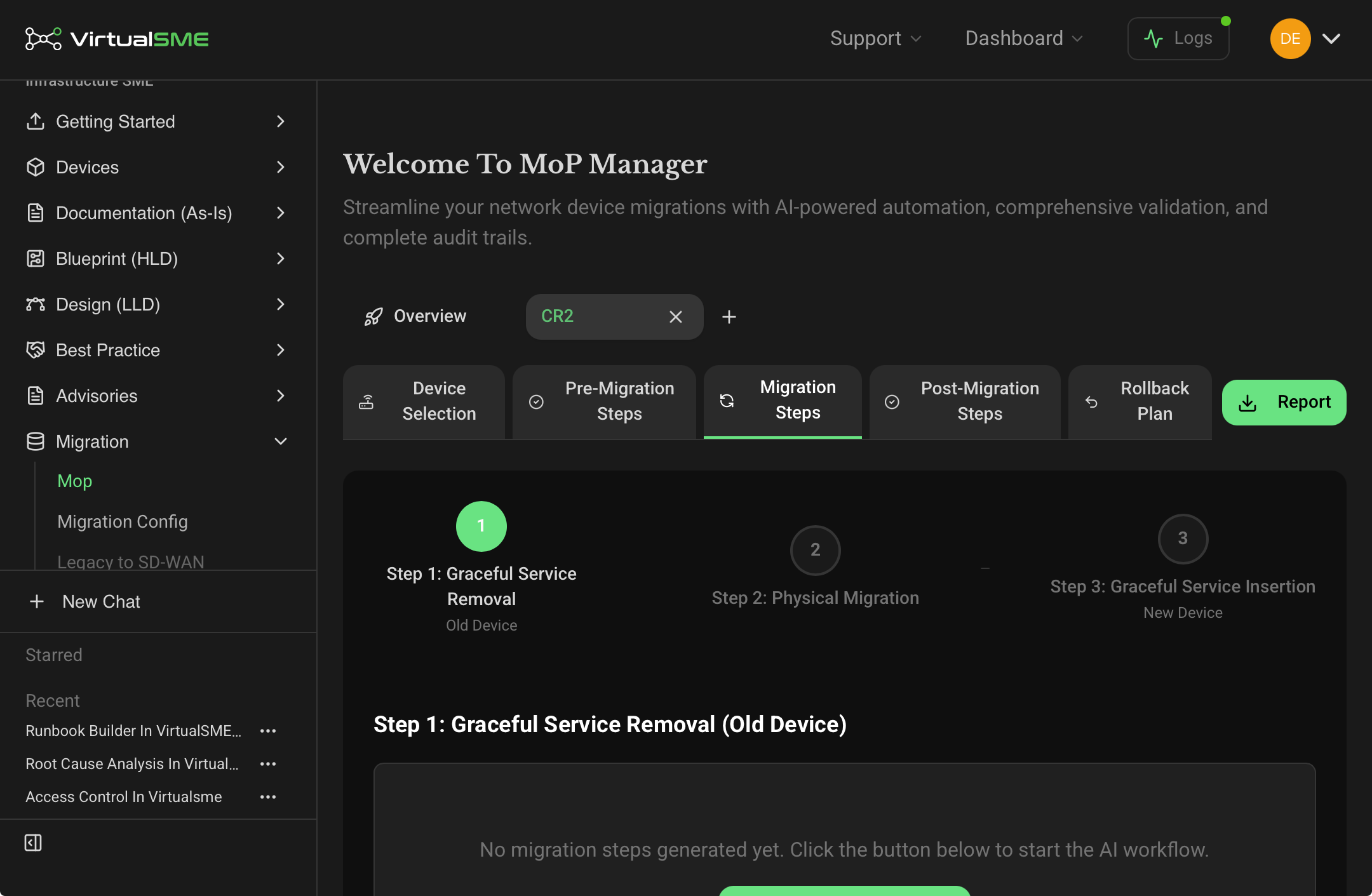
Task: Collapse the Migration section chevron
Action: tap(281, 441)
